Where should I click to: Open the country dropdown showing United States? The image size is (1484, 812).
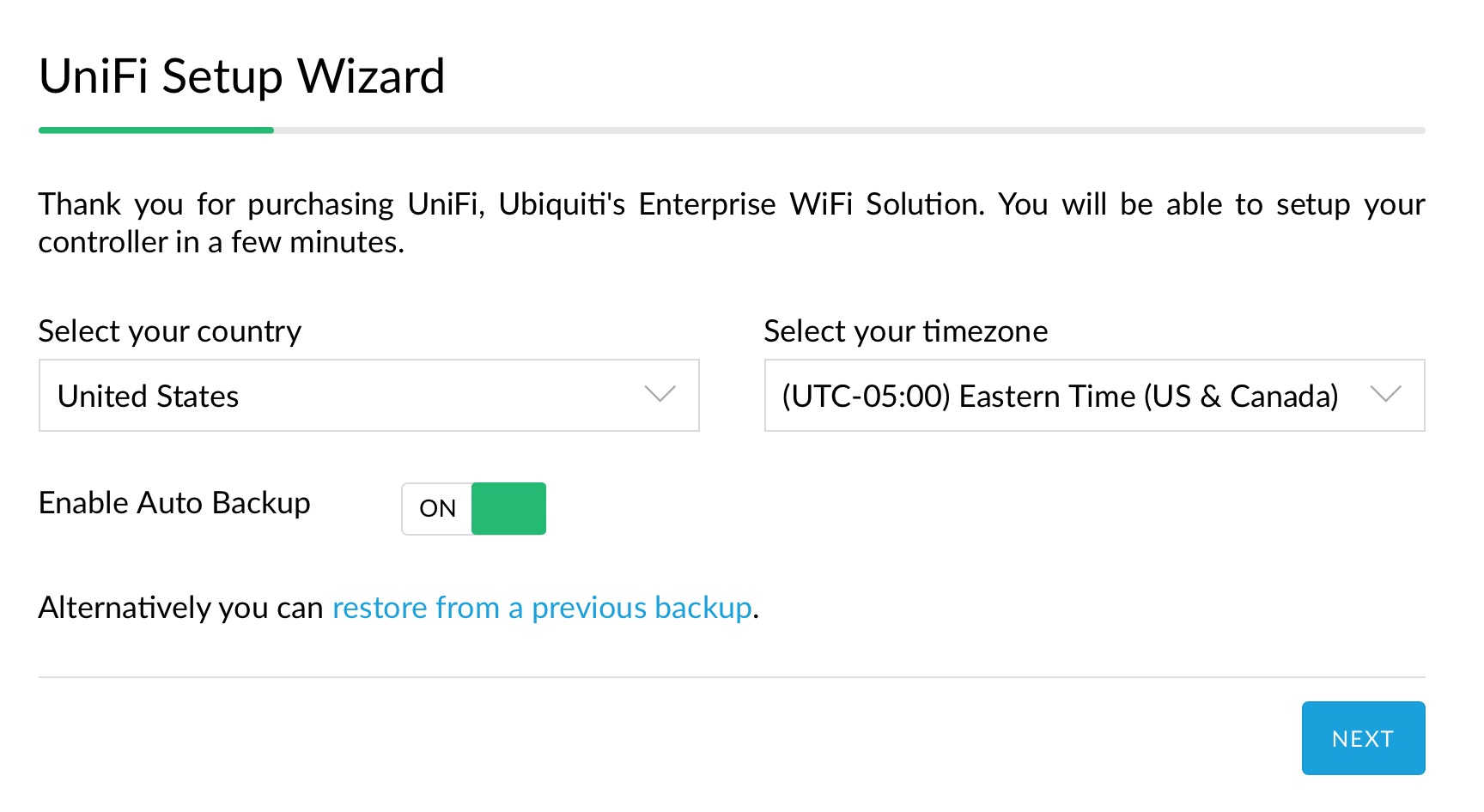[x=368, y=396]
